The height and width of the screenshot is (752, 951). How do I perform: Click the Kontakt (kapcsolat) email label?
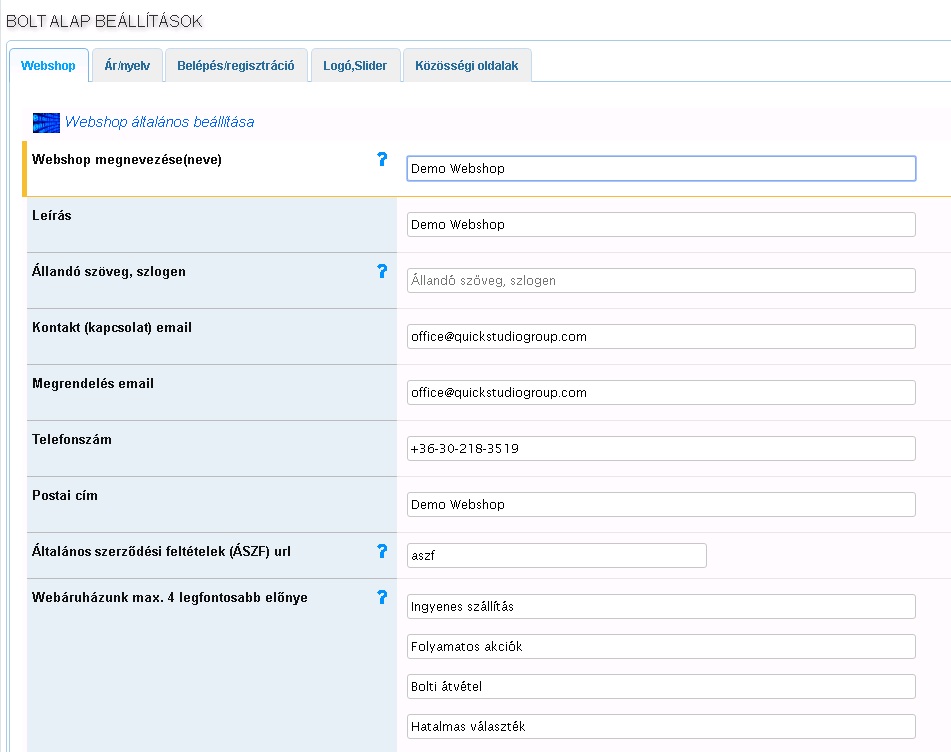click(x=112, y=328)
